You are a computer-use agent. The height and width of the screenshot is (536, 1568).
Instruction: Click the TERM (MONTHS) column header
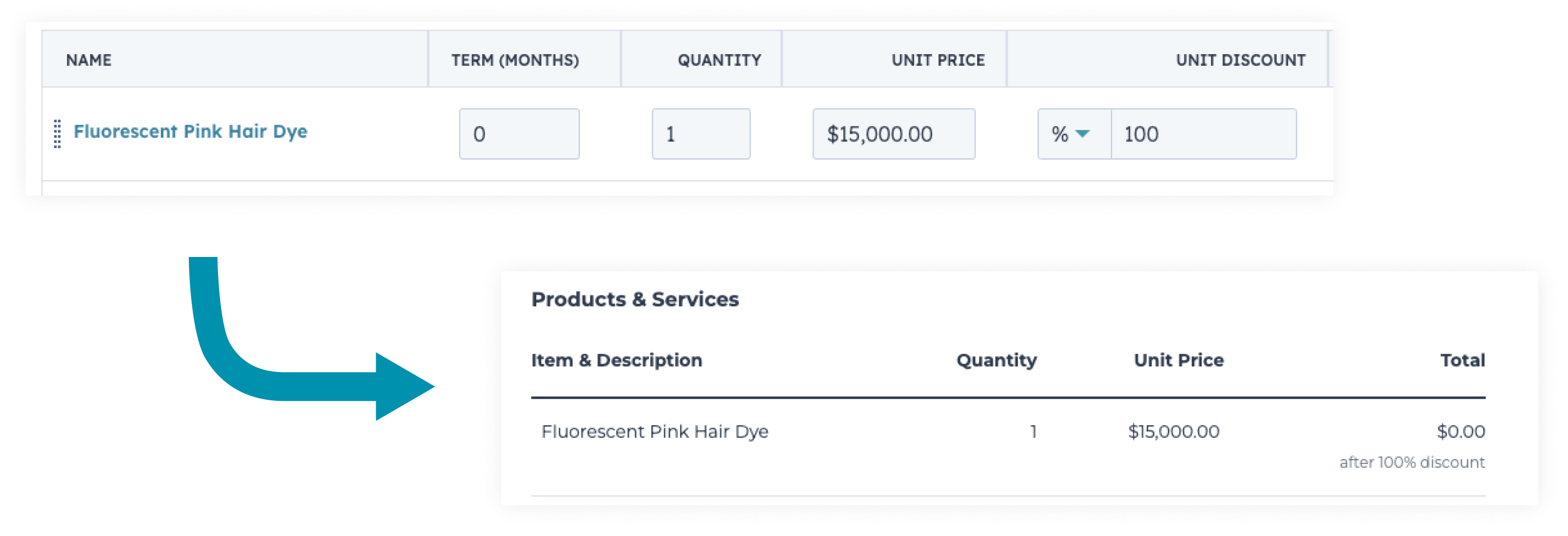tap(515, 60)
